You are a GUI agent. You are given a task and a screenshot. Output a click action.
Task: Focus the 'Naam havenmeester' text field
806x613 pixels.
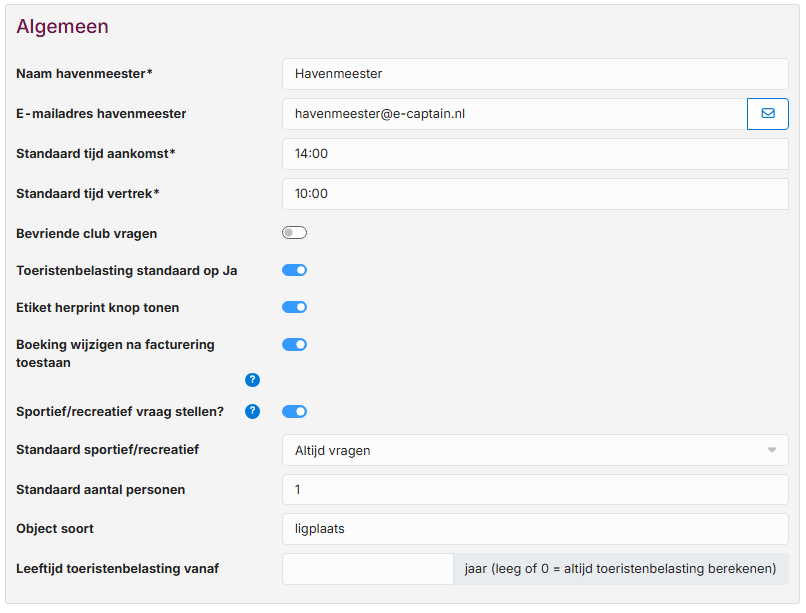[535, 74]
